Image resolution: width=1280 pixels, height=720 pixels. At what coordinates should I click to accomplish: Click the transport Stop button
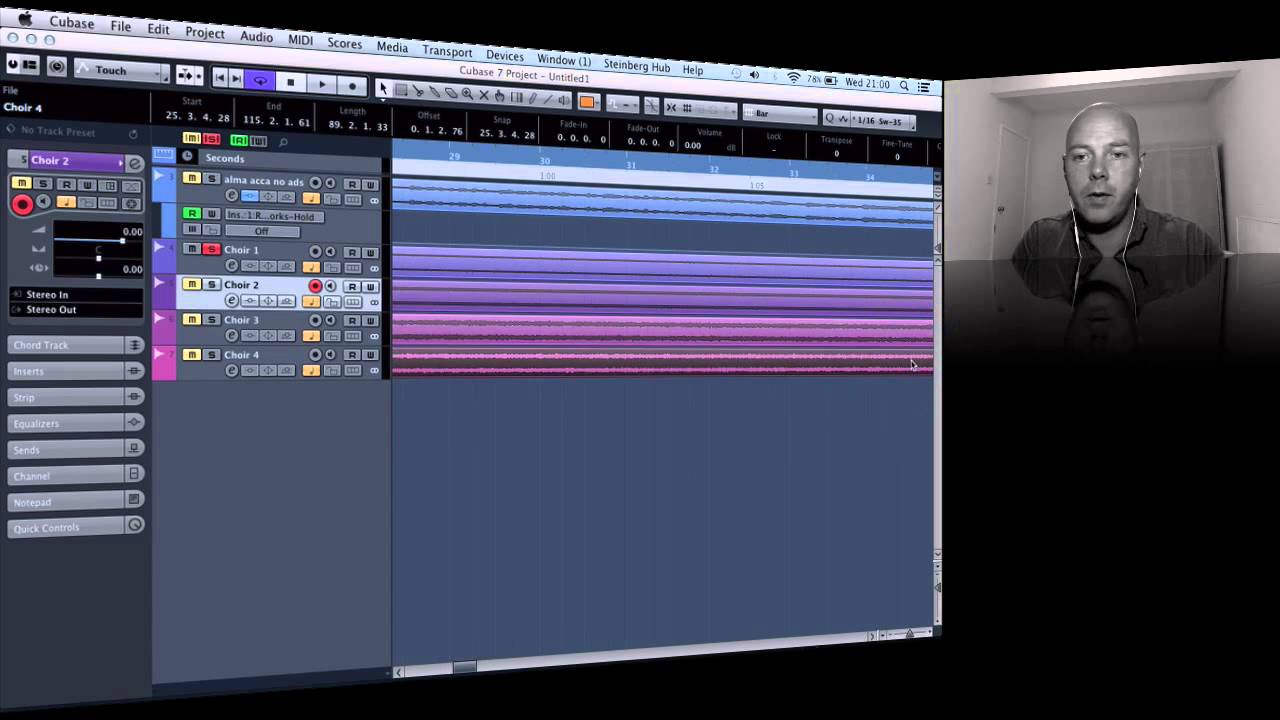tap(290, 82)
